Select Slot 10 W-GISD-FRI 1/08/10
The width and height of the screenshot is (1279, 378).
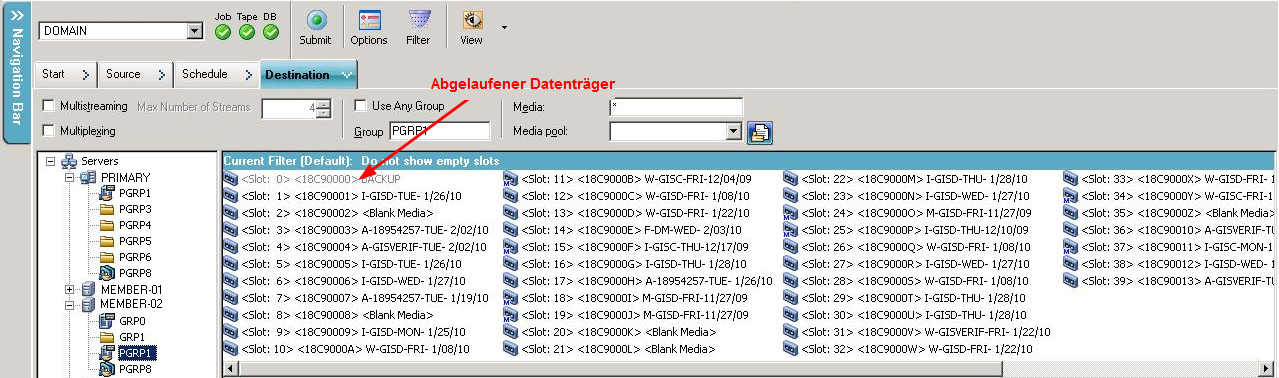coord(355,349)
